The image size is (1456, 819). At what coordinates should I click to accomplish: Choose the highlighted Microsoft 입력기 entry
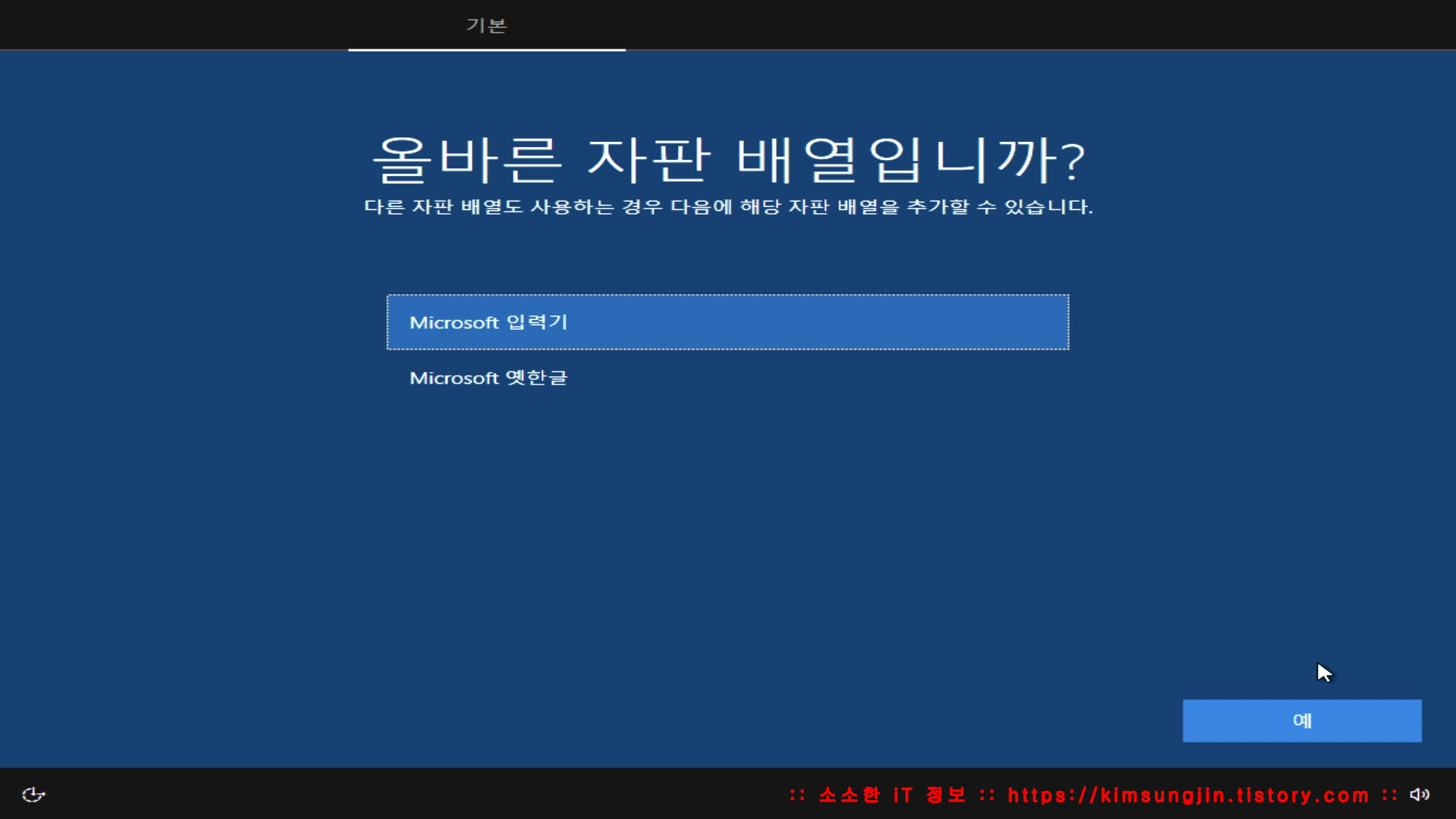tap(727, 322)
